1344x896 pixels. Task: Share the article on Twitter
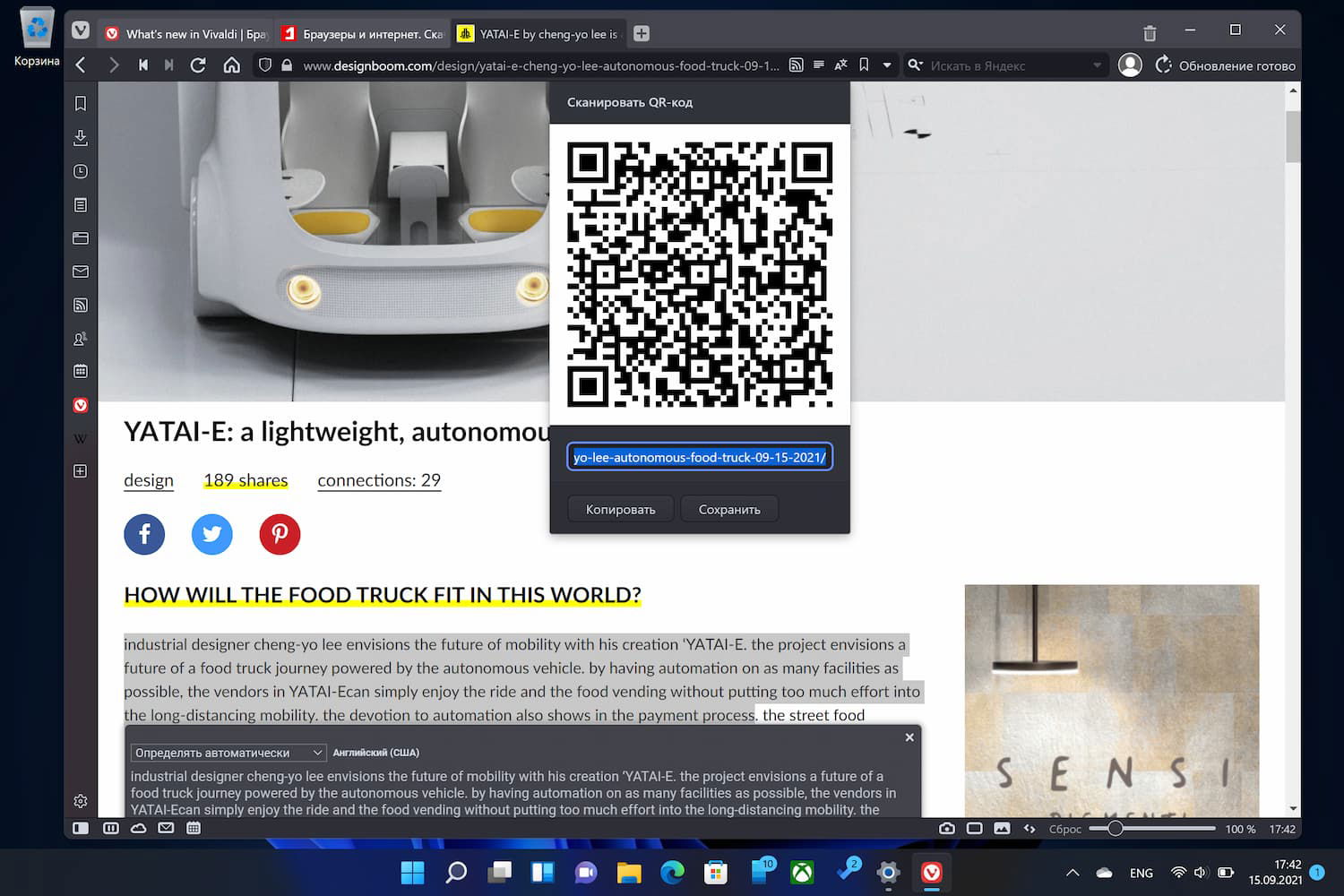pos(212,535)
